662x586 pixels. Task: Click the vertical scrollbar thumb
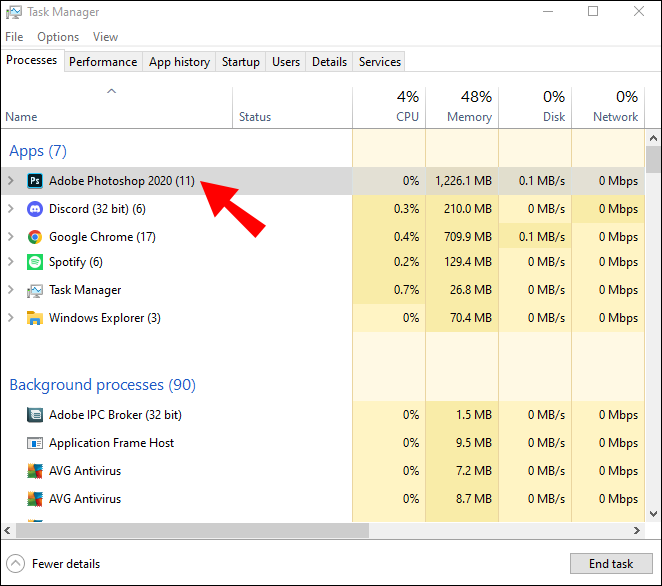pos(653,160)
